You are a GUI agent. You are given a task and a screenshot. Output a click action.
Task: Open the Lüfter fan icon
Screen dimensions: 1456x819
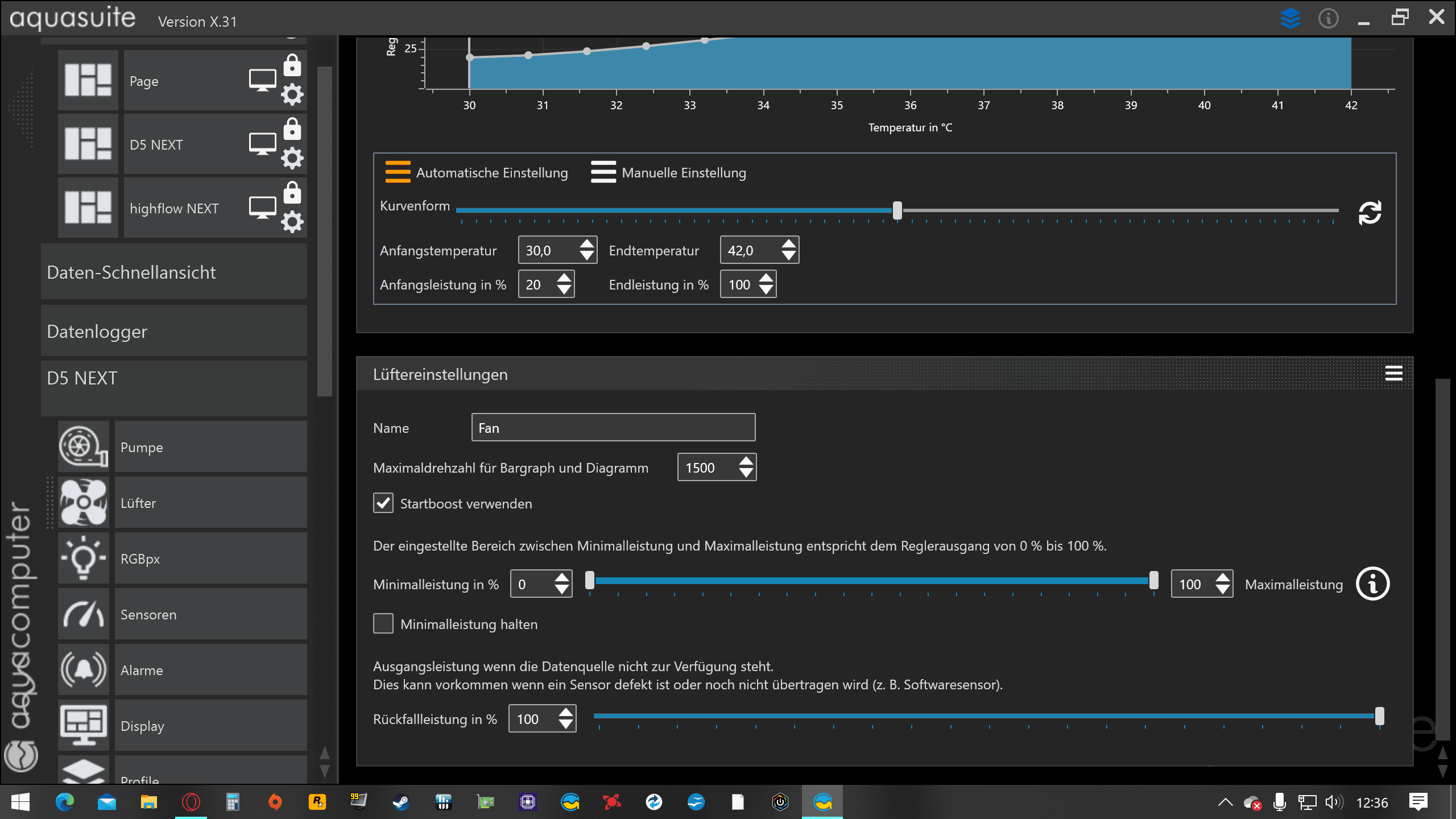84,503
